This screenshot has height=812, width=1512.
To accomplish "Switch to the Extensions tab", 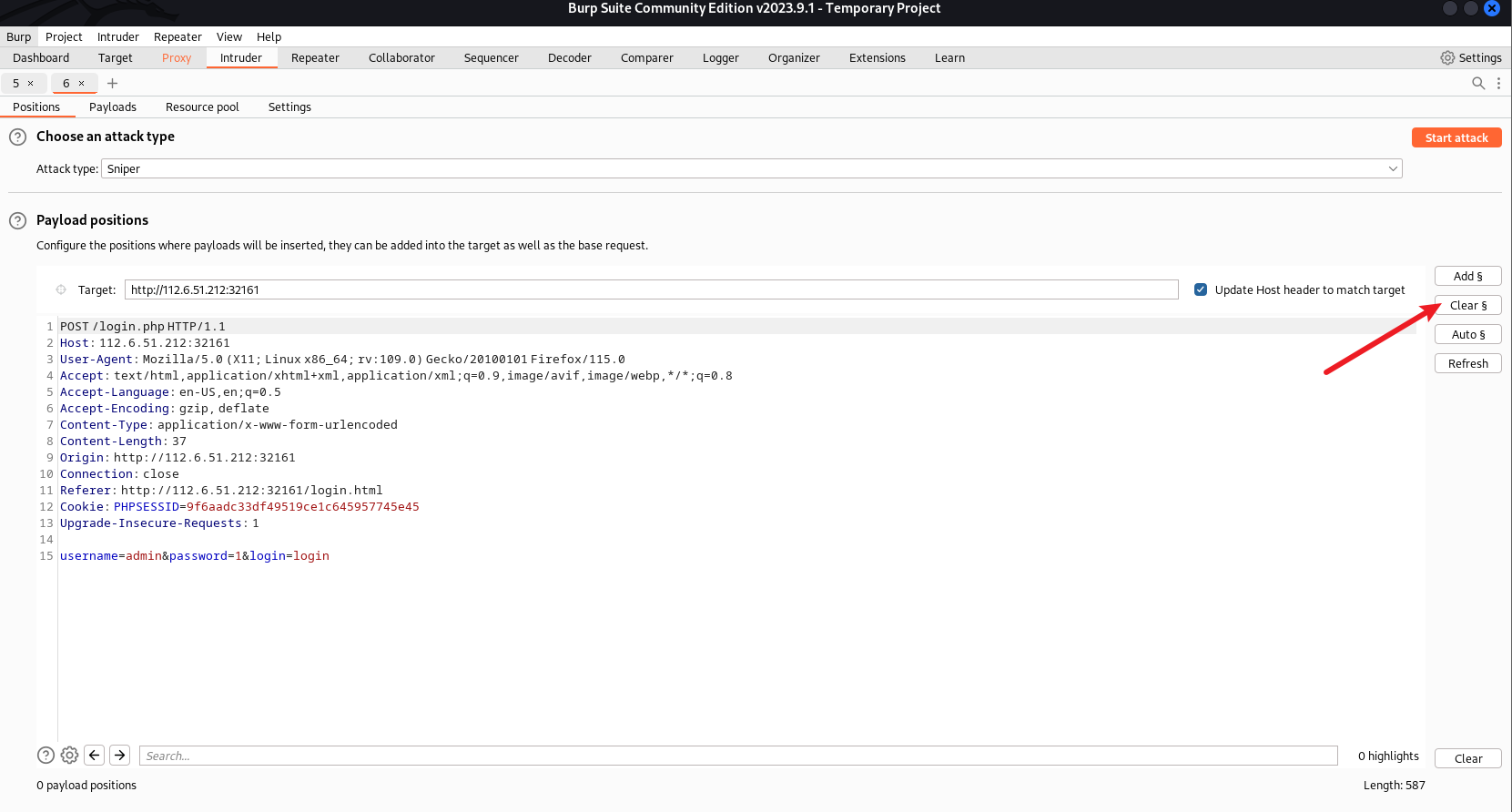I will coord(878,57).
